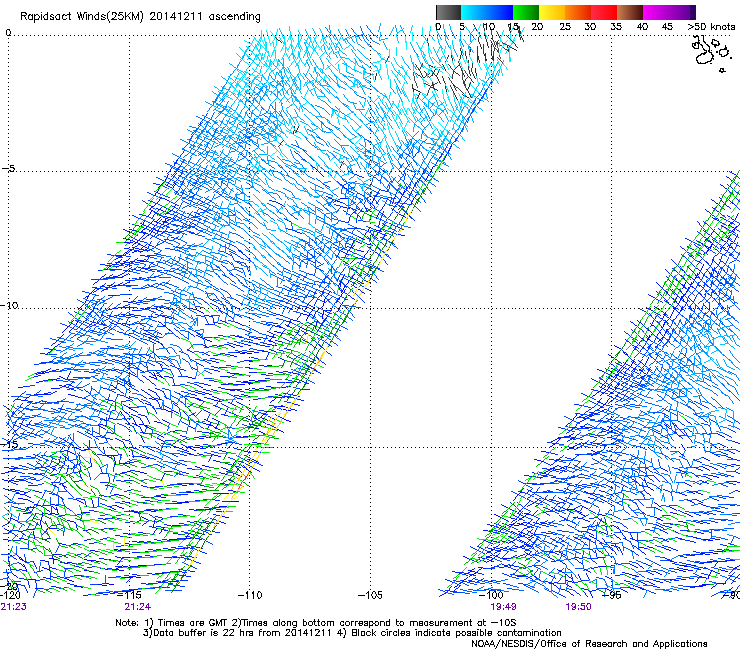Screen dimensions: 740x650
Task: Click the '45' label under the color scale
Action: pos(667,26)
